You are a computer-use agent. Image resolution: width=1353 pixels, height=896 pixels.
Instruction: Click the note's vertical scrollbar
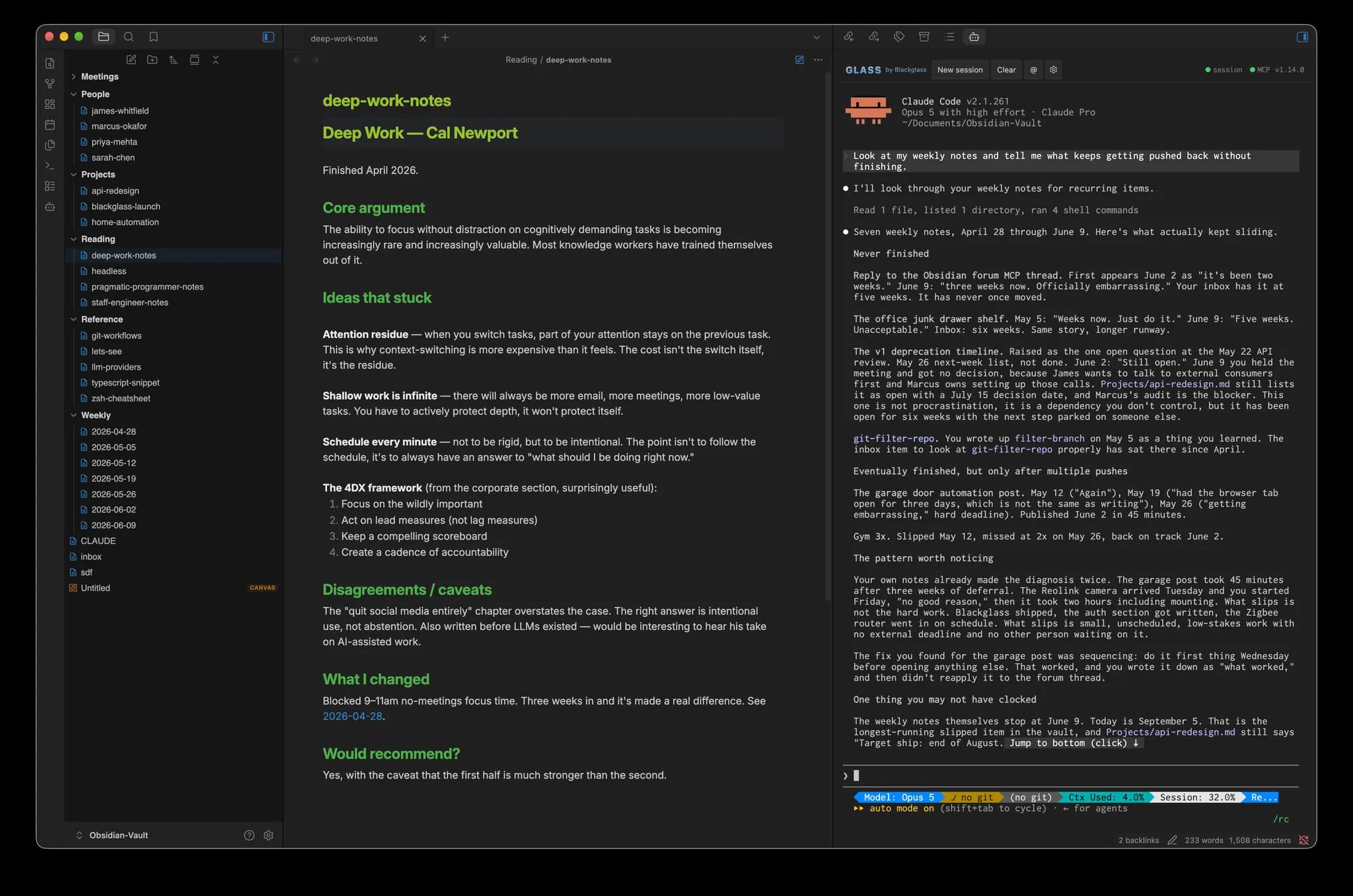[x=827, y=337]
